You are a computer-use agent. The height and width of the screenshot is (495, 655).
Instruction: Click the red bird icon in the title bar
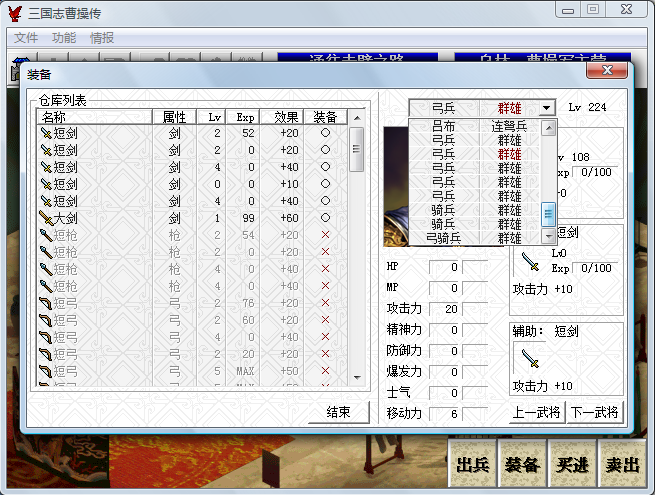coord(15,13)
